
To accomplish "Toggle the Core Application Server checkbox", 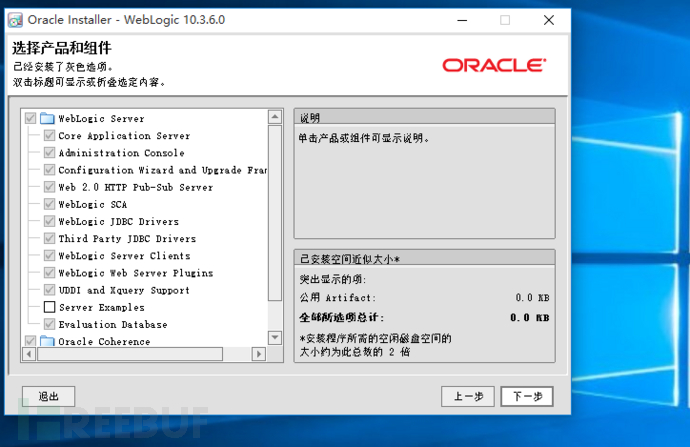I will pyautogui.click(x=49, y=136).
